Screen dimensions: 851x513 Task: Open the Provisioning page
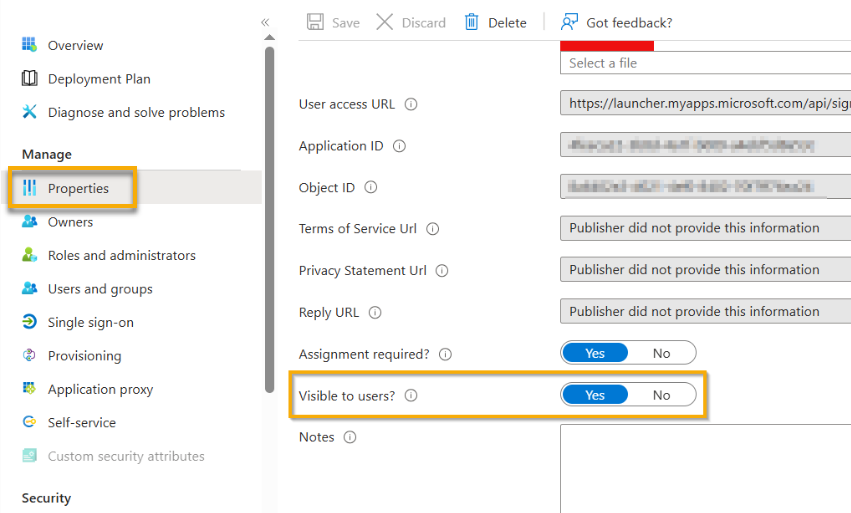(84, 356)
